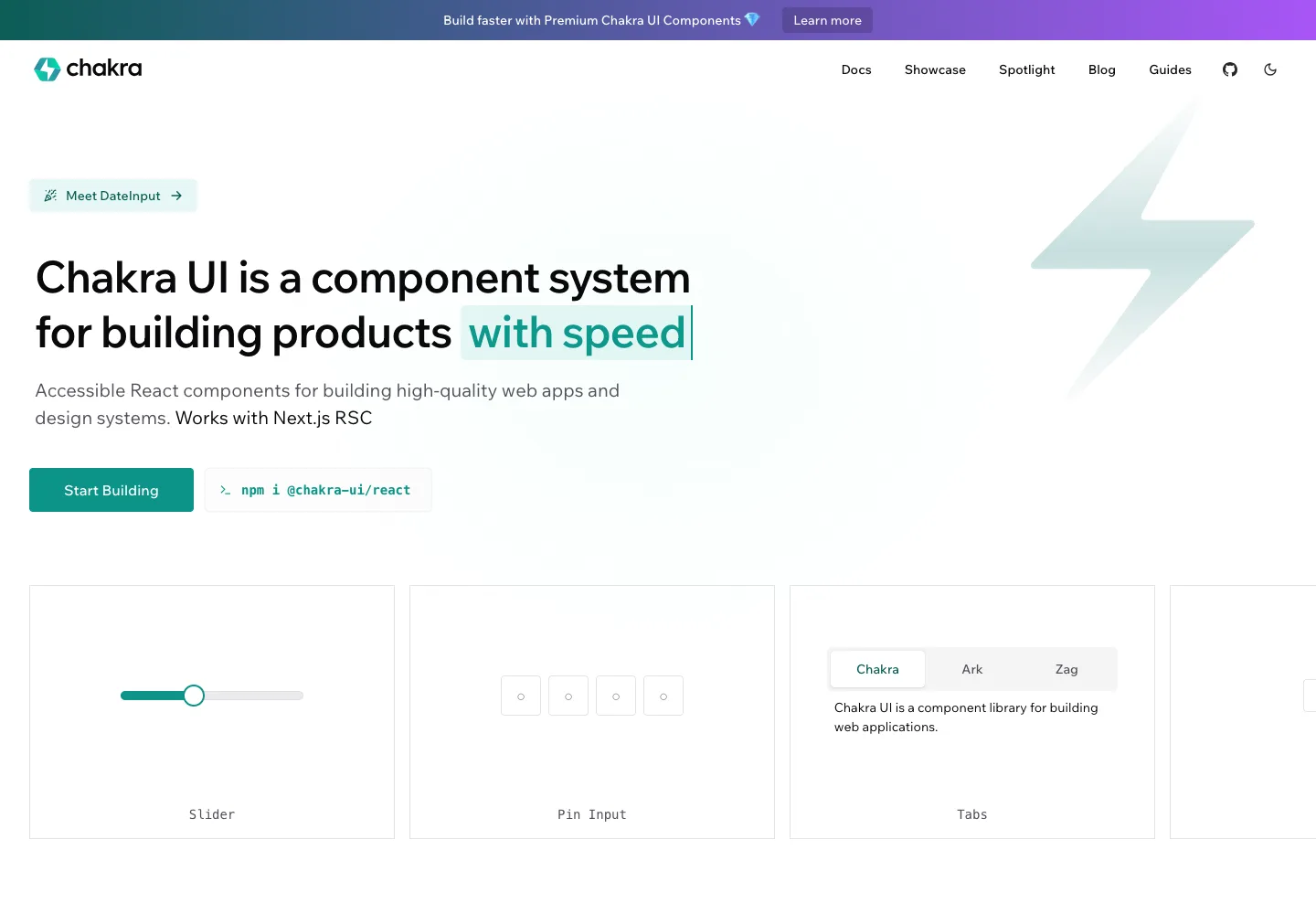Open Guides in the top navigation

1170,69
